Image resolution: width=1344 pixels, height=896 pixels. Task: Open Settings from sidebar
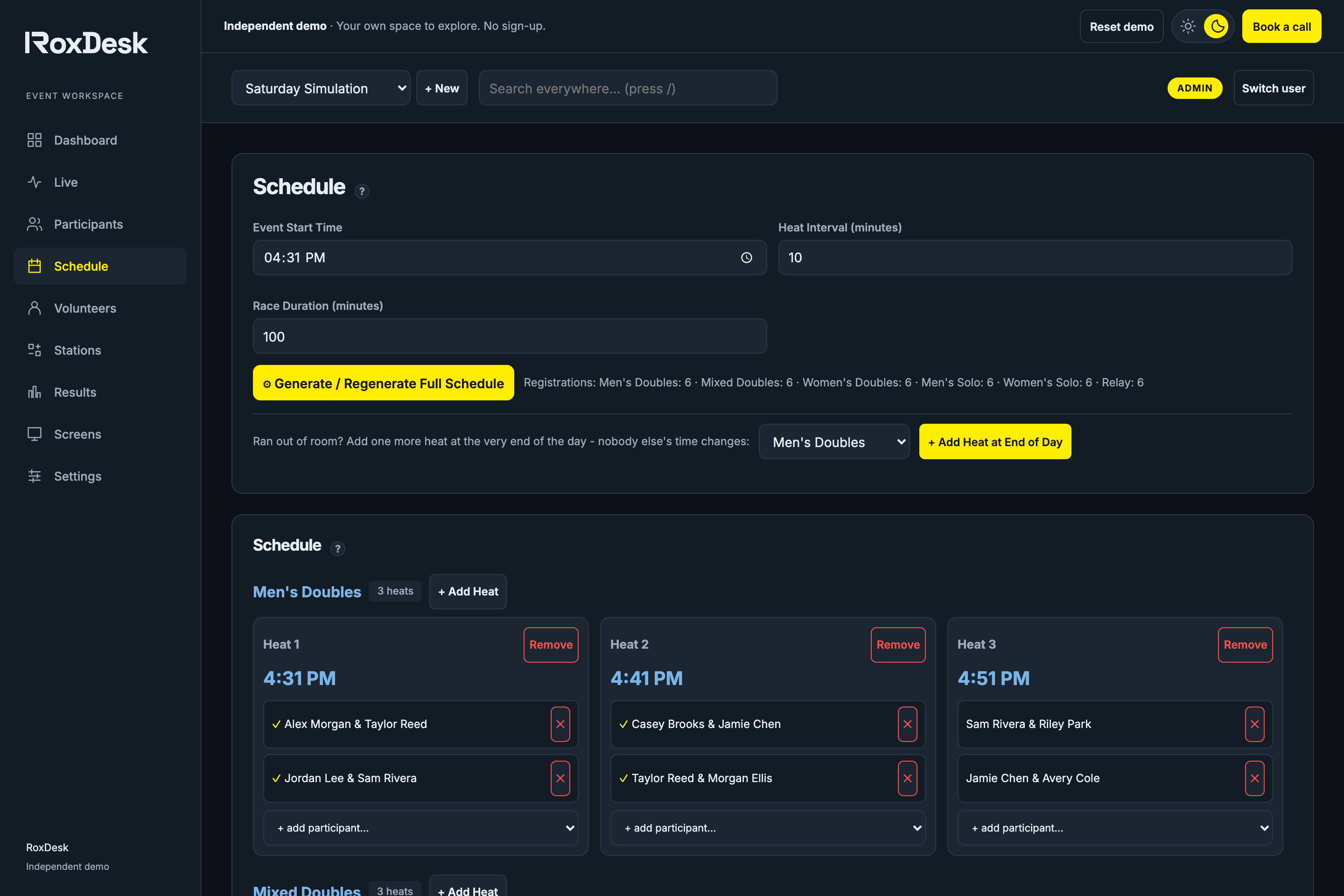101,476
